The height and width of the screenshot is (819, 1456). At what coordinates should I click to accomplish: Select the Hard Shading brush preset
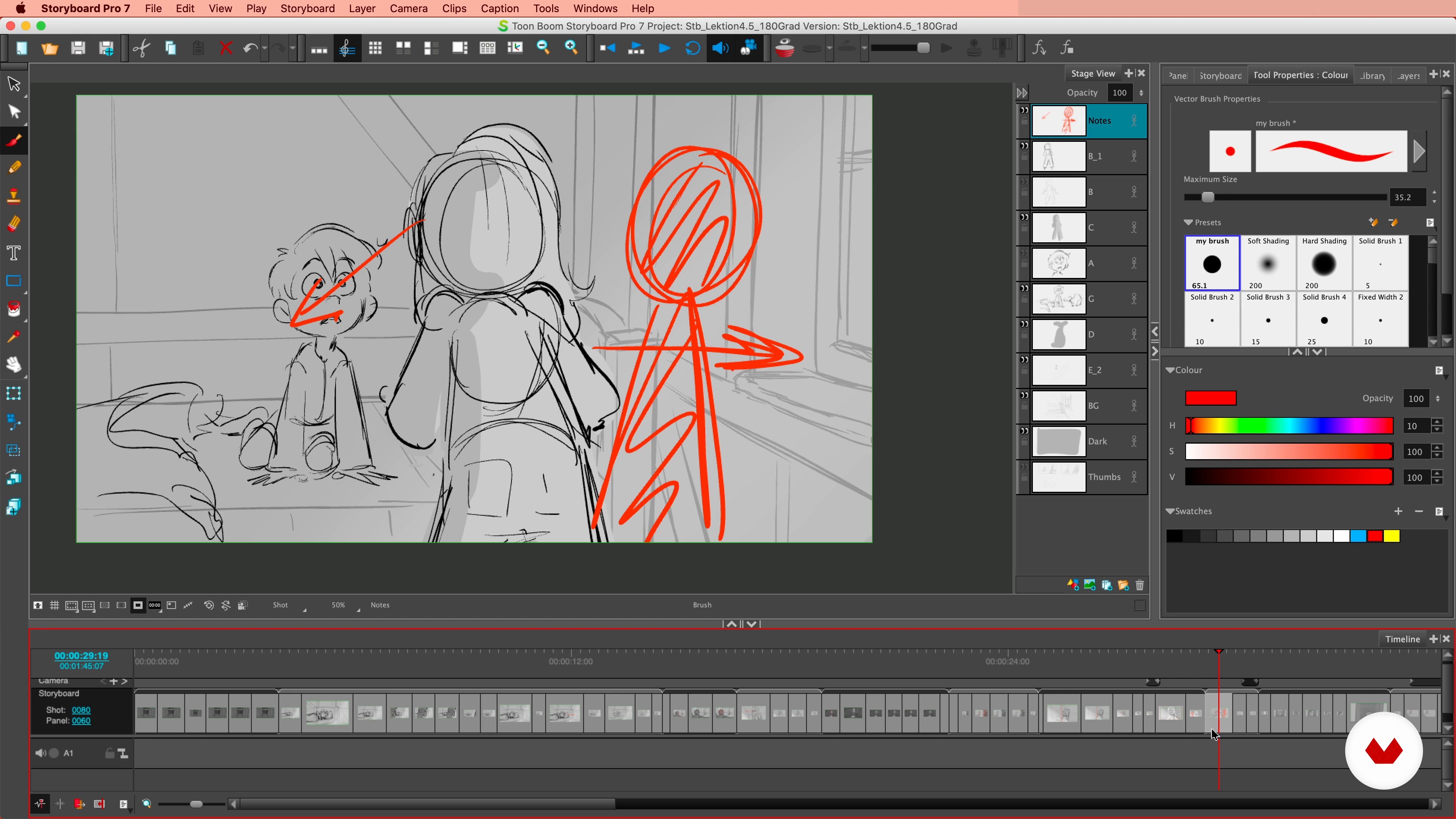click(x=1324, y=263)
